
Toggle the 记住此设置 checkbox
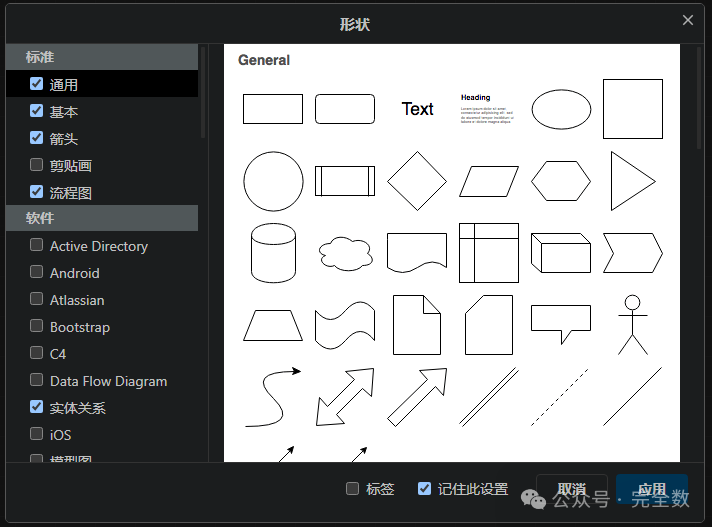(424, 489)
